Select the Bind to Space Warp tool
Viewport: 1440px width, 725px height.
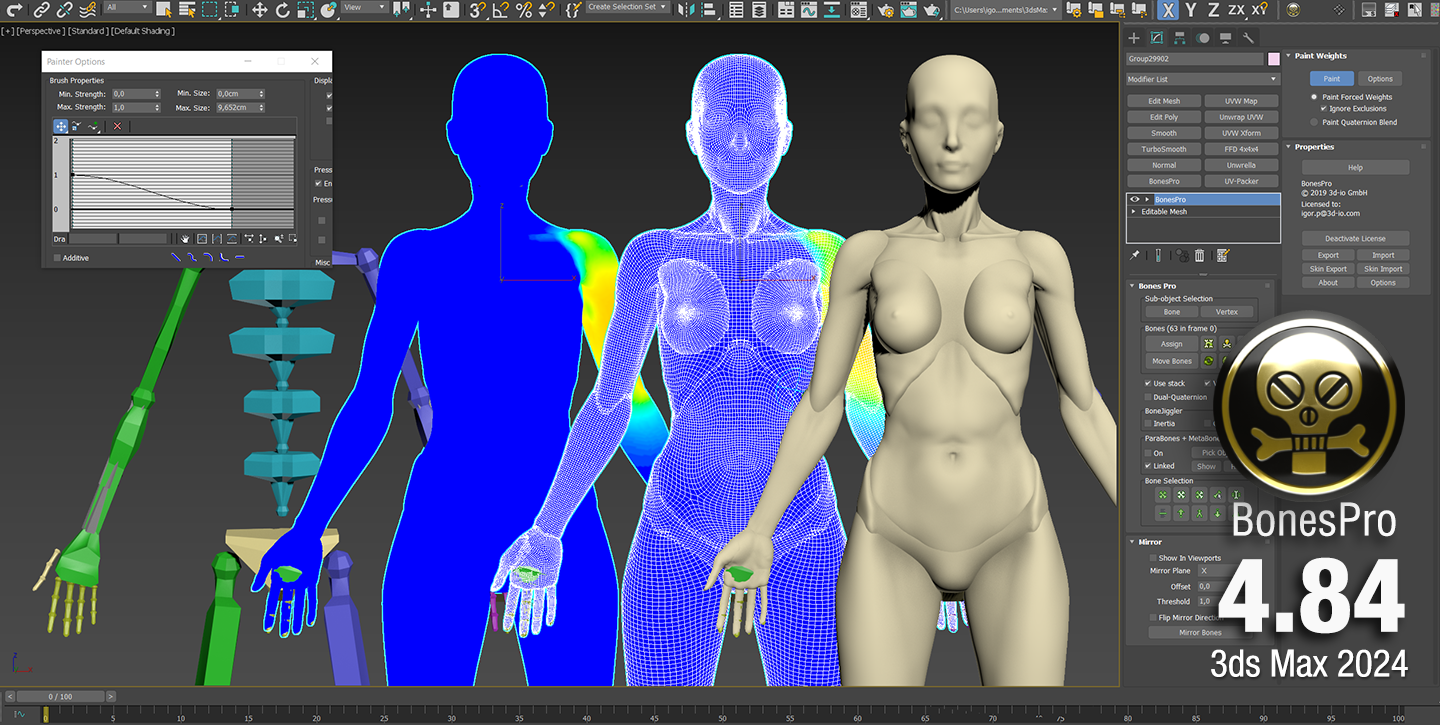click(88, 9)
